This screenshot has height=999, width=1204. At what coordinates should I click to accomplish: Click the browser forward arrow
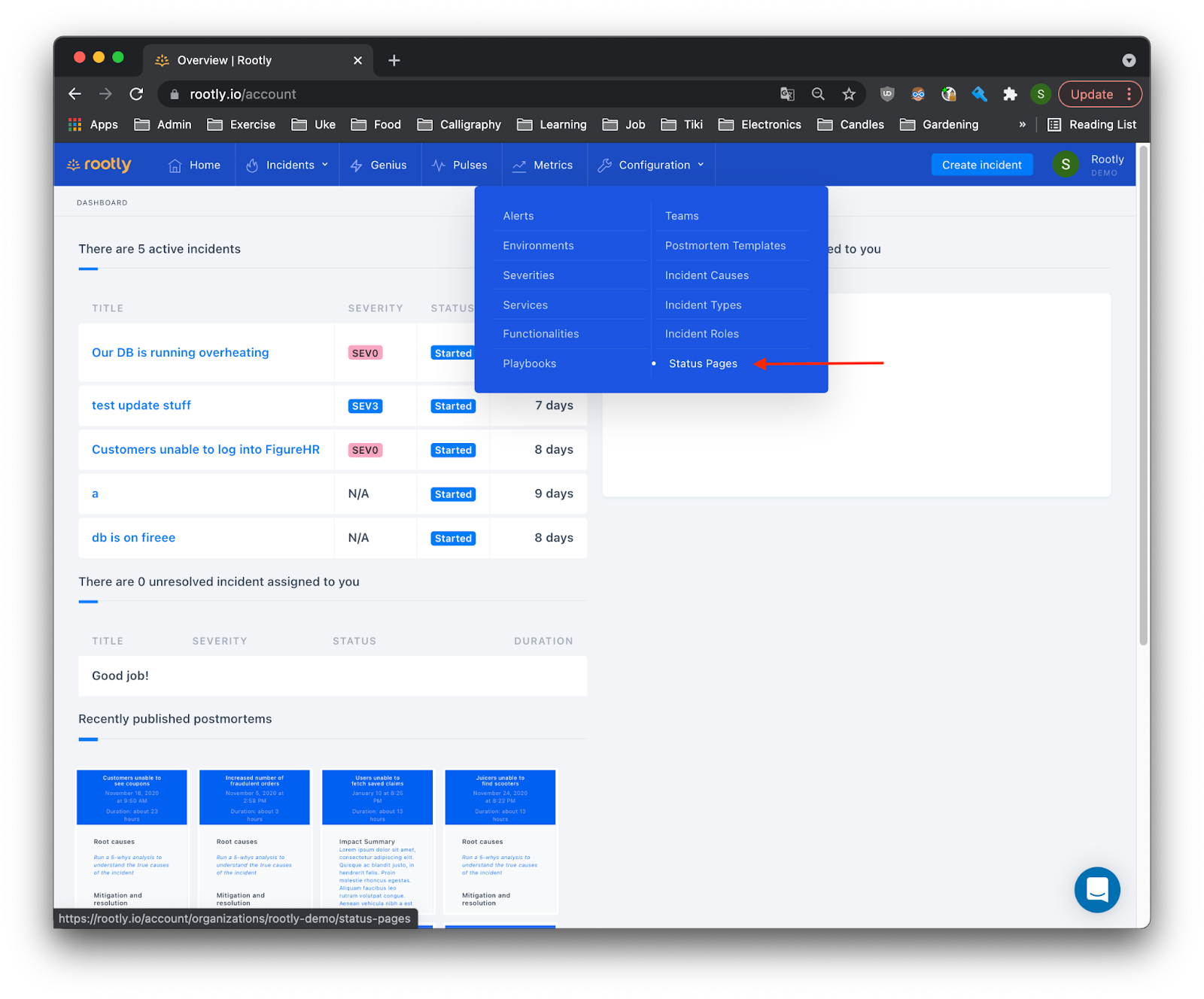coord(105,94)
